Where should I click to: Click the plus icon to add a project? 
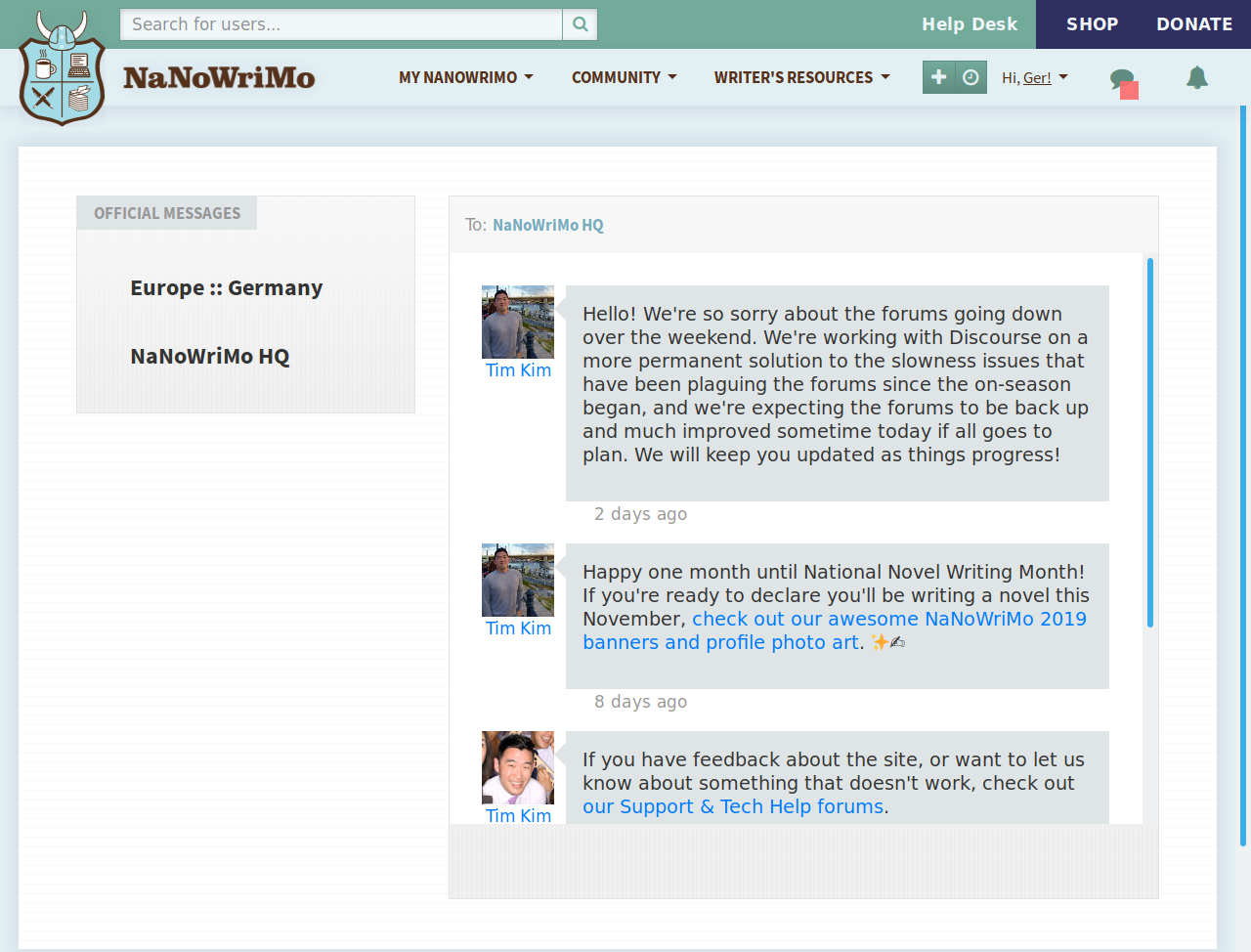point(938,77)
